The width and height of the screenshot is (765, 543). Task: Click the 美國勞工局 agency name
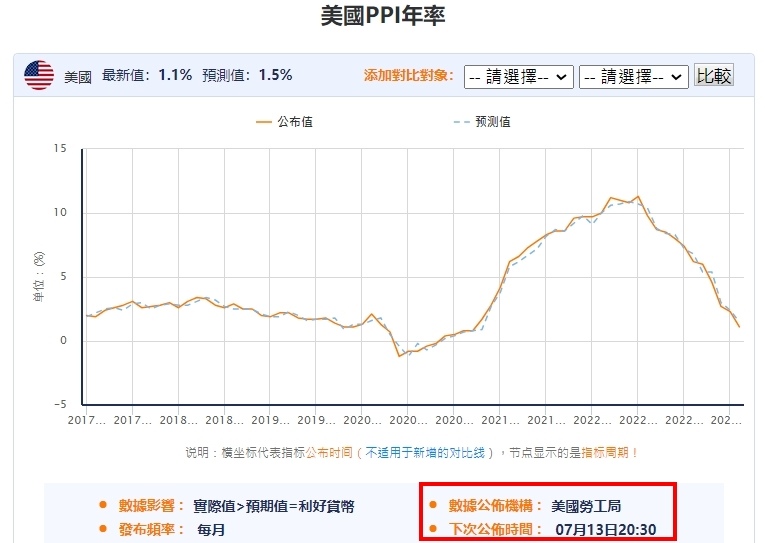click(x=586, y=506)
